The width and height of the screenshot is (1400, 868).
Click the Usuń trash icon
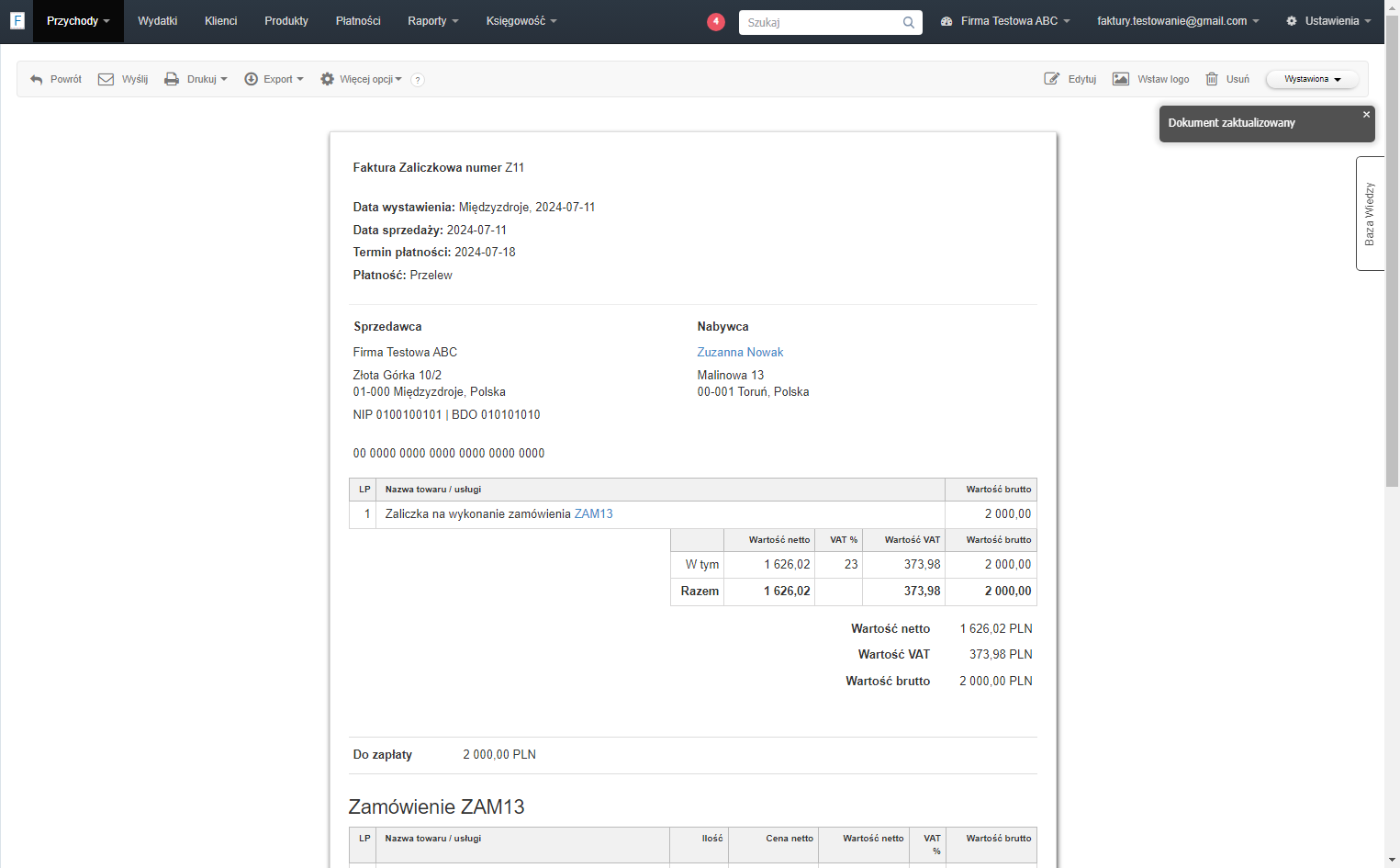point(1212,79)
